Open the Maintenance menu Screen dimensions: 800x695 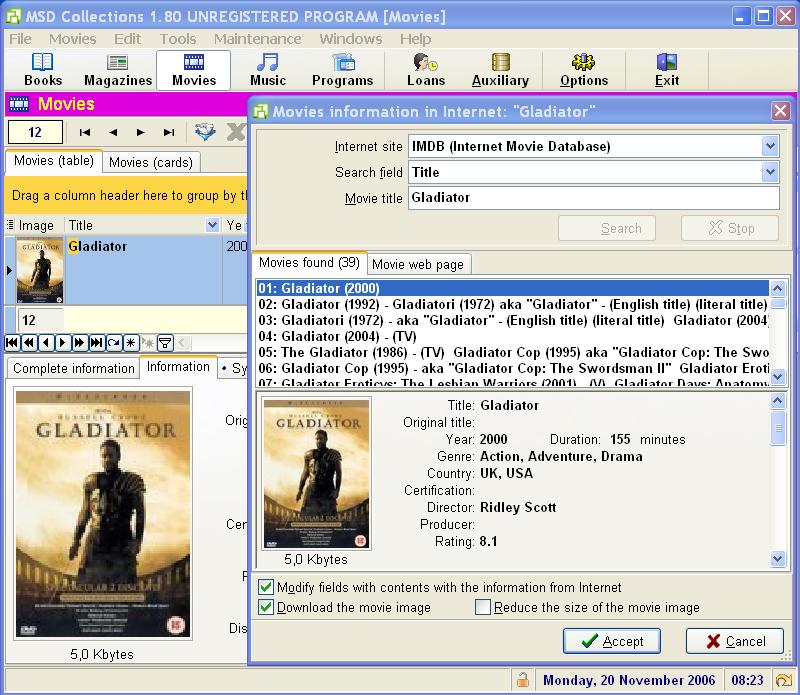tap(257, 39)
